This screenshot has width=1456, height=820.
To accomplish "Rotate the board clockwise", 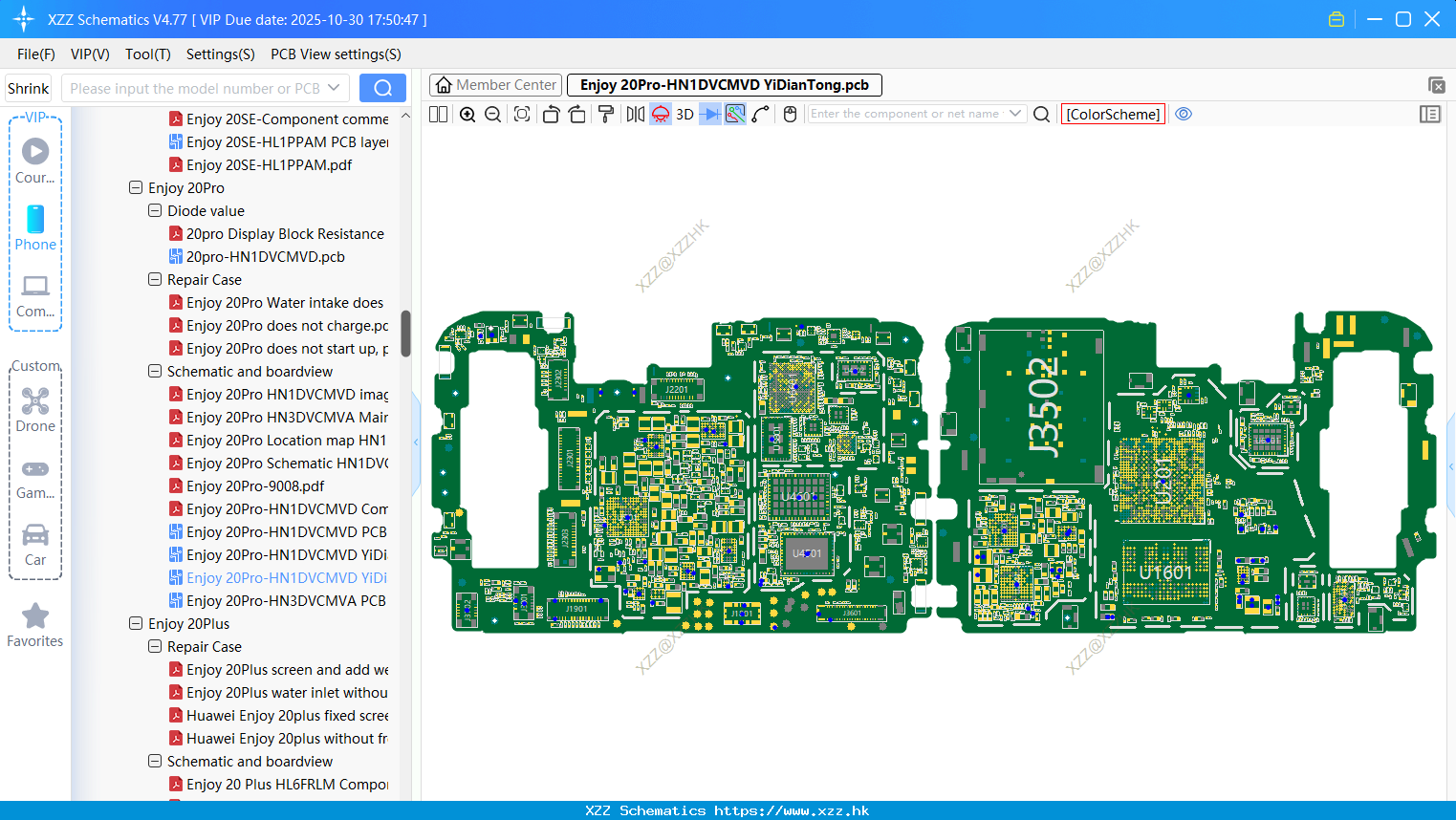I will 577,114.
